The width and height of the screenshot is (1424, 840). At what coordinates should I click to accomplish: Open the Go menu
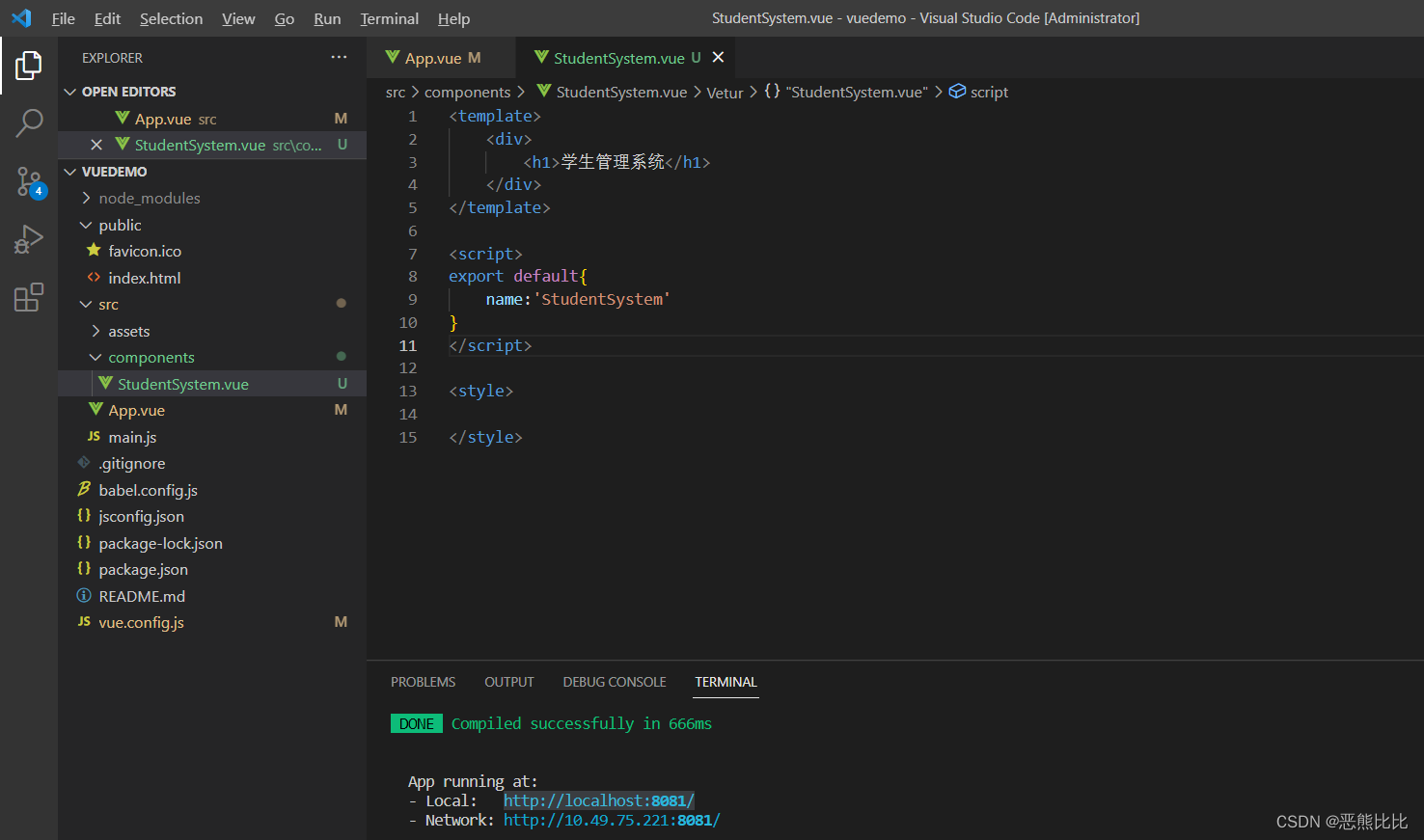[x=285, y=18]
